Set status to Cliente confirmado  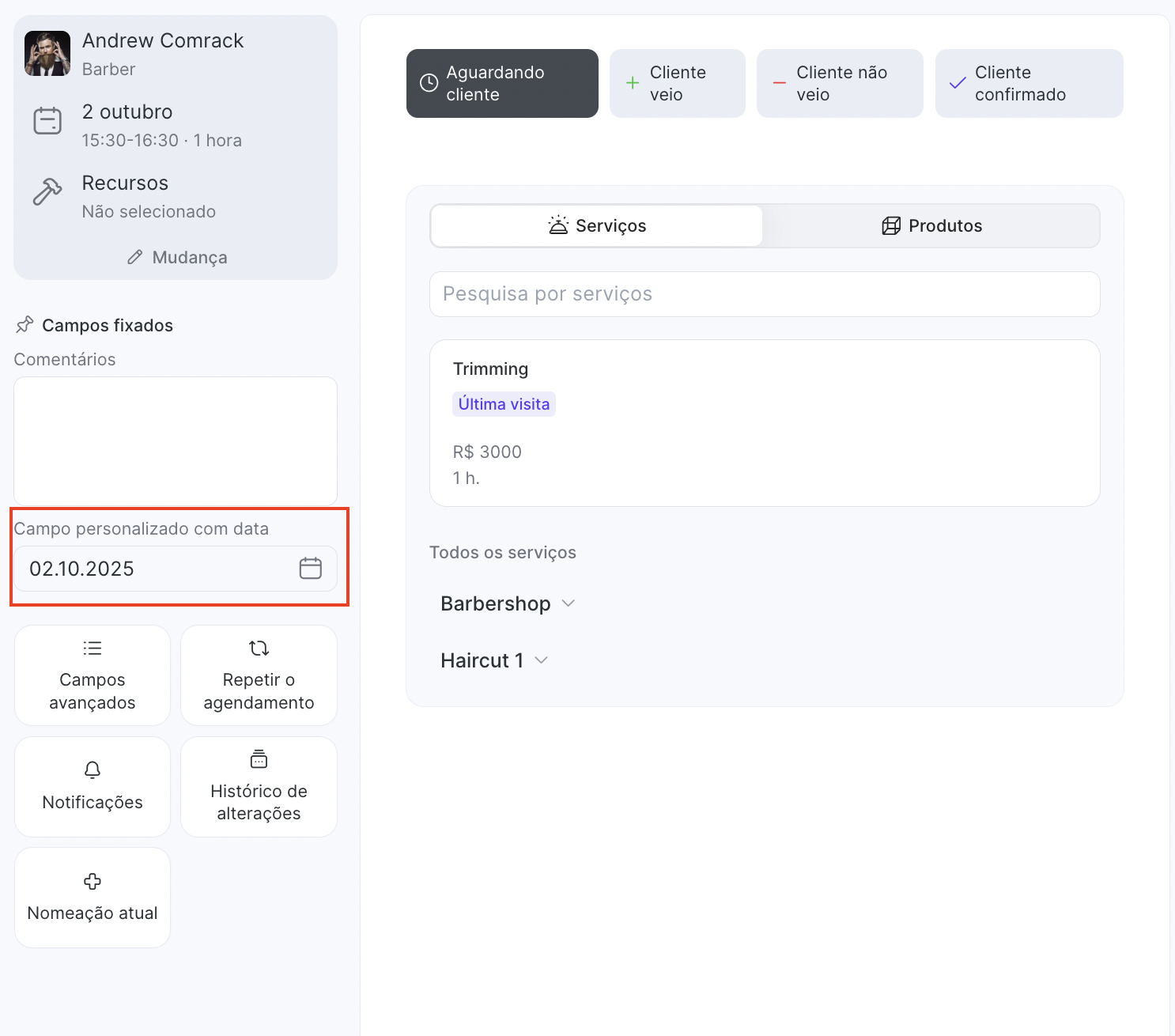(1028, 84)
